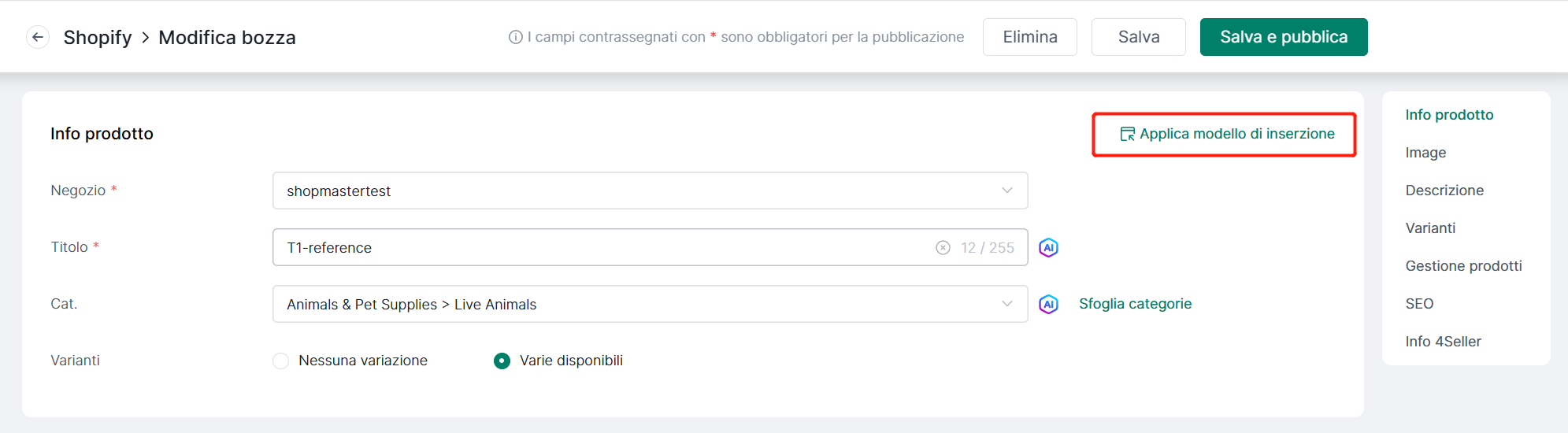Click the Negozio dropdown chevron arrow

click(1006, 191)
